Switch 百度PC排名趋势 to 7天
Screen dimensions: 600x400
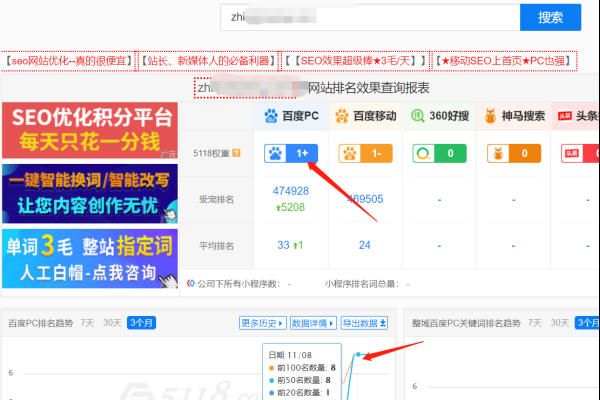(87, 323)
